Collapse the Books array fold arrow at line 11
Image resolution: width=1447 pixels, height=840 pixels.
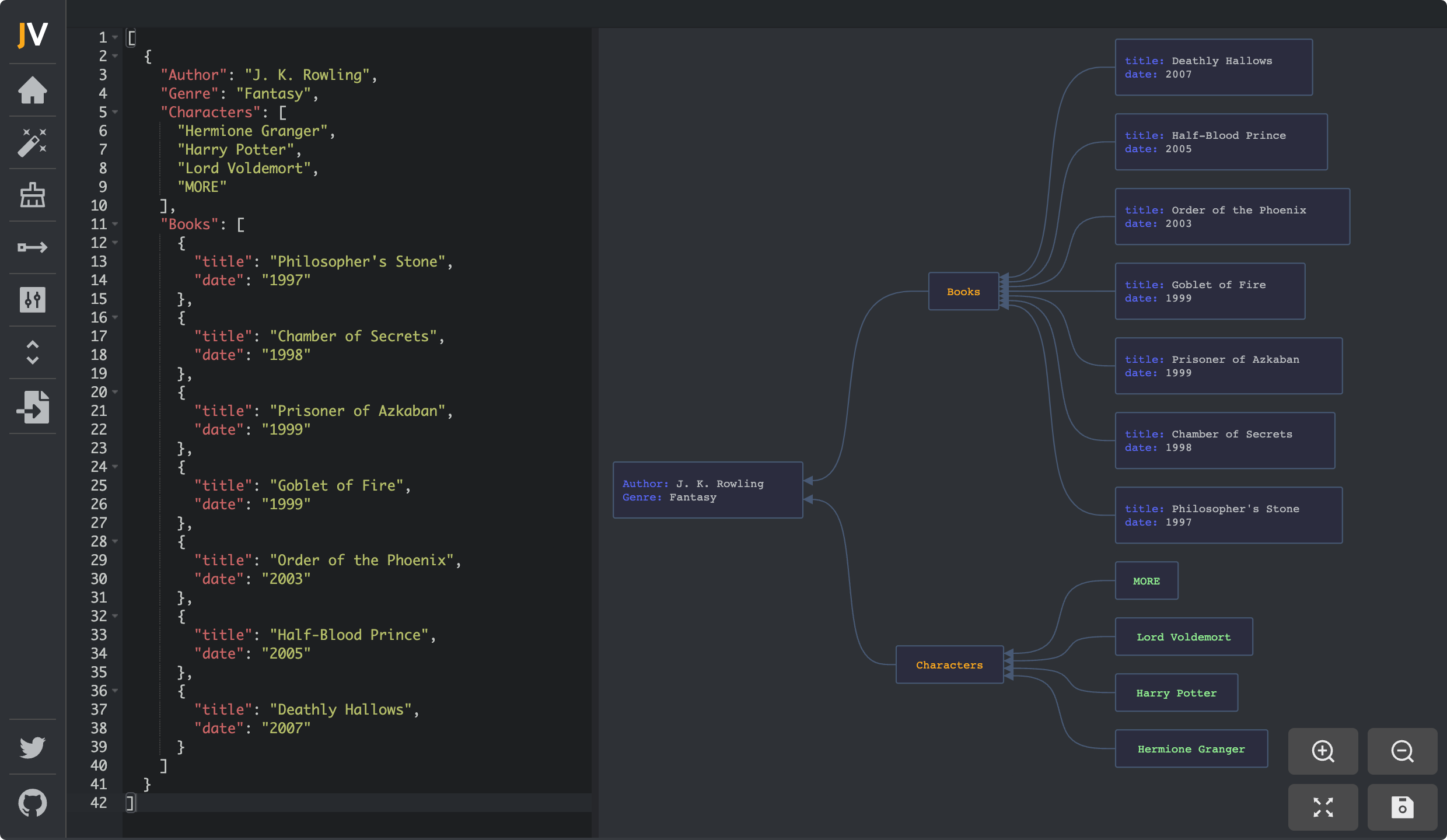[115, 224]
